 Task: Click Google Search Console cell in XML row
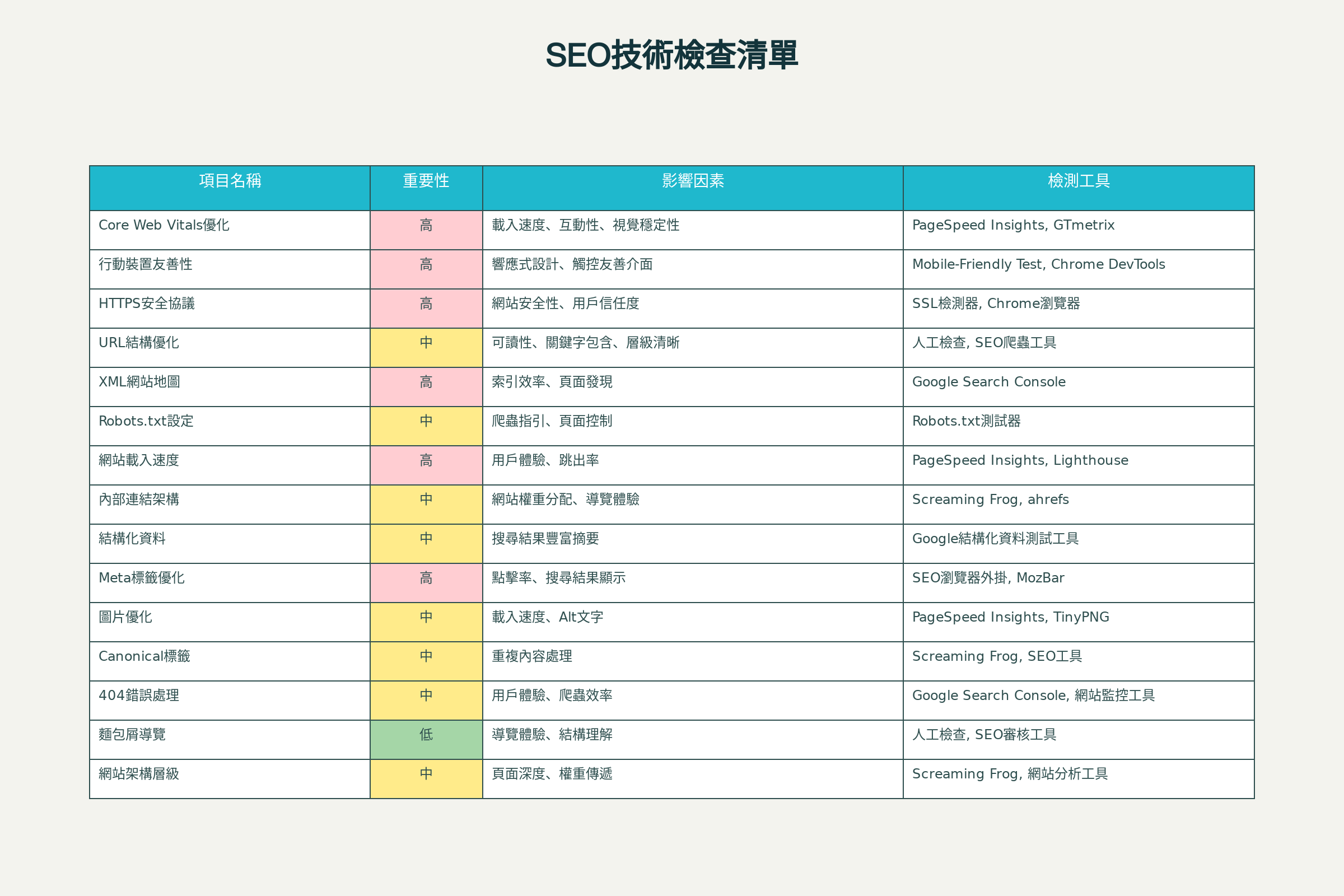pos(1079,387)
